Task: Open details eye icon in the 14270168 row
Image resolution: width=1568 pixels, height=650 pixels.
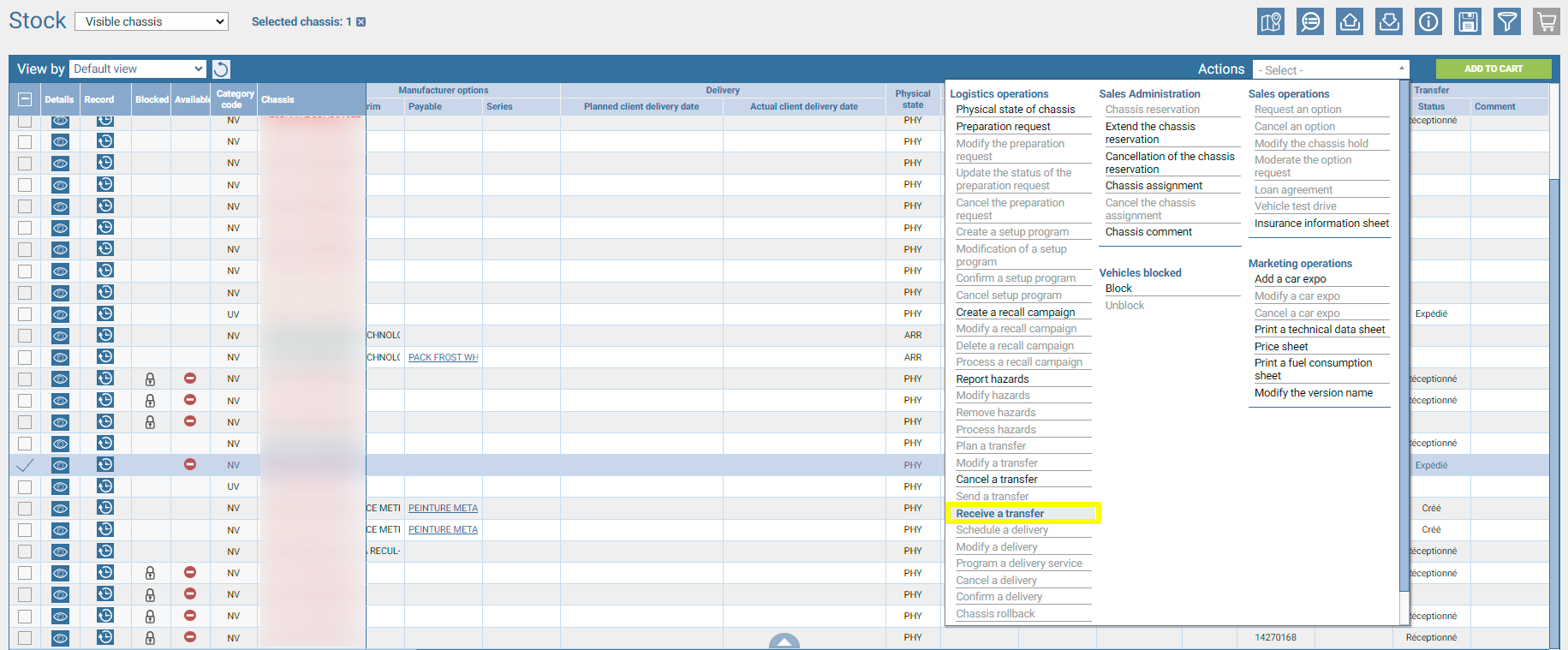Action: click(x=60, y=638)
